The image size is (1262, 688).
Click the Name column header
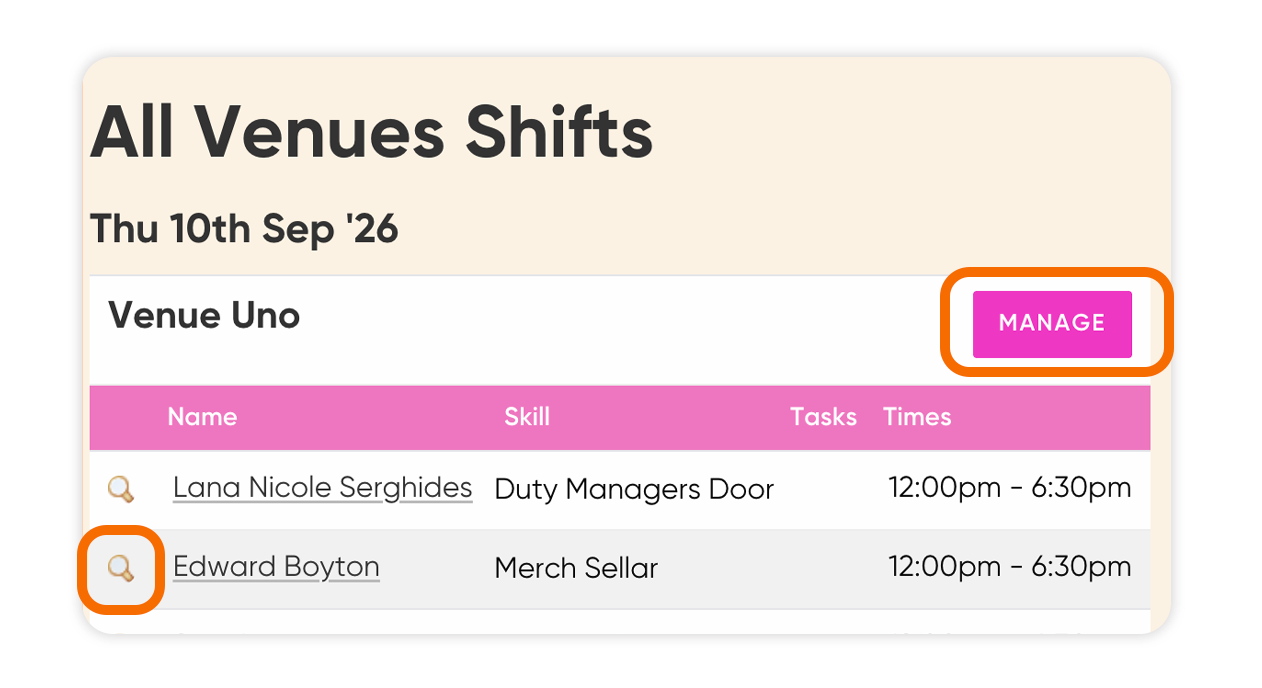(x=202, y=417)
